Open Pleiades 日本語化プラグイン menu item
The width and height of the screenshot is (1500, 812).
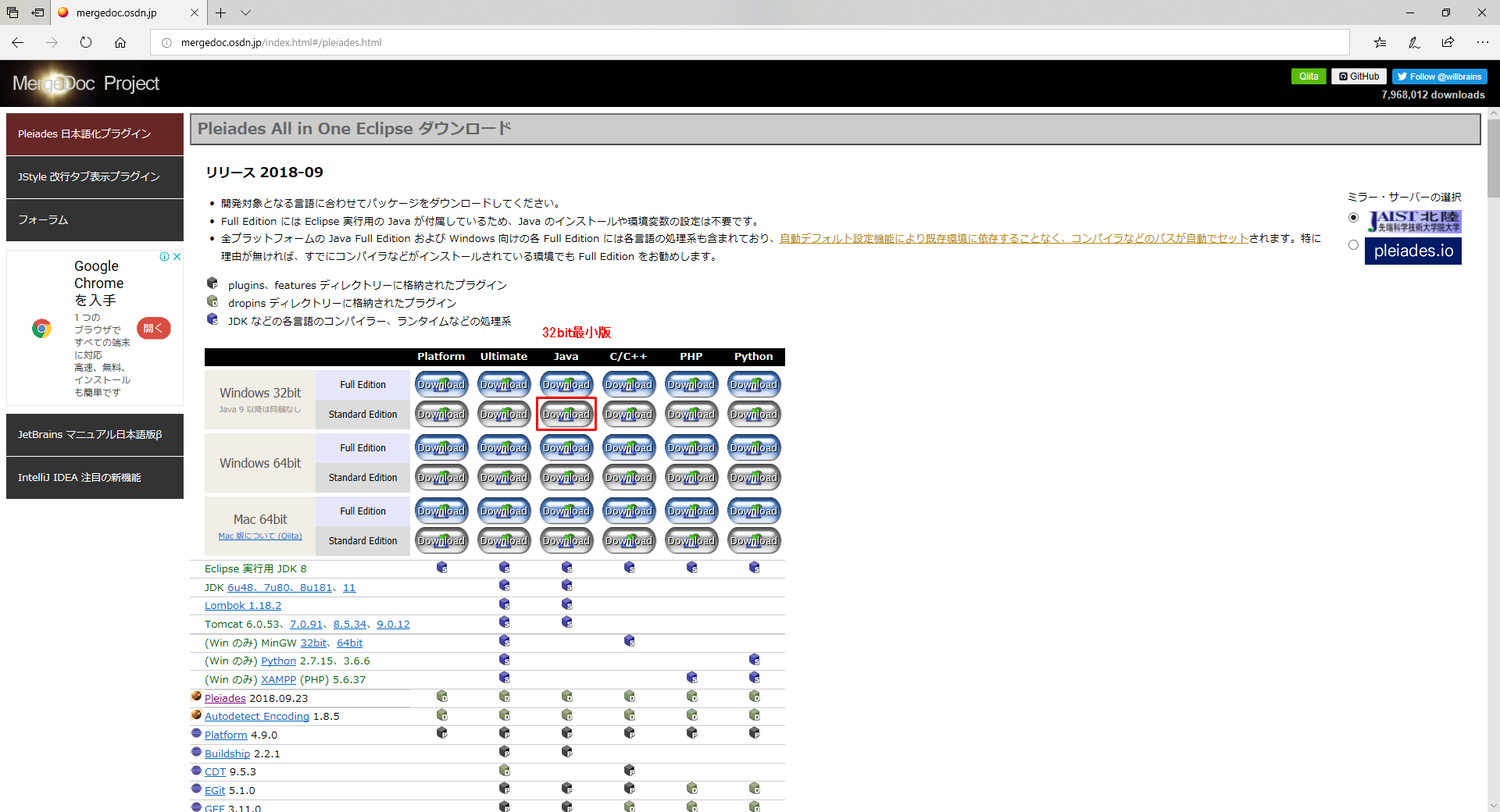[x=95, y=134]
